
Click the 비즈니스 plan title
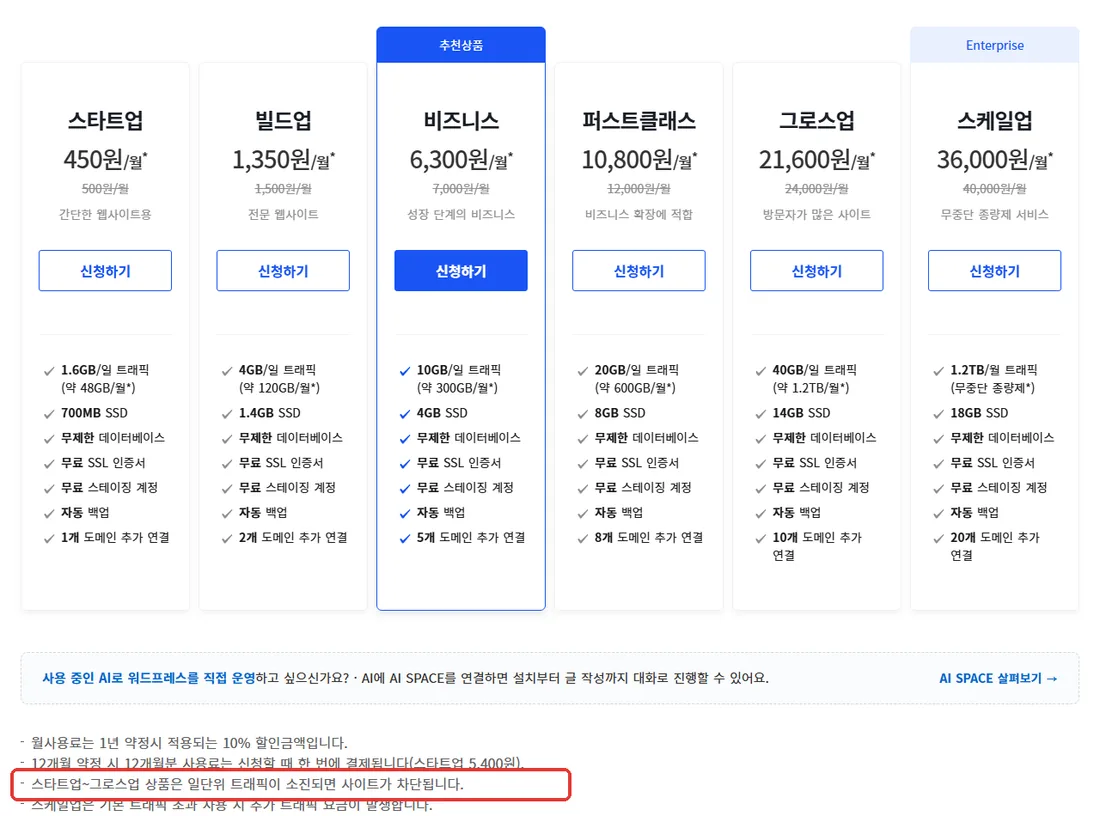tap(461, 121)
